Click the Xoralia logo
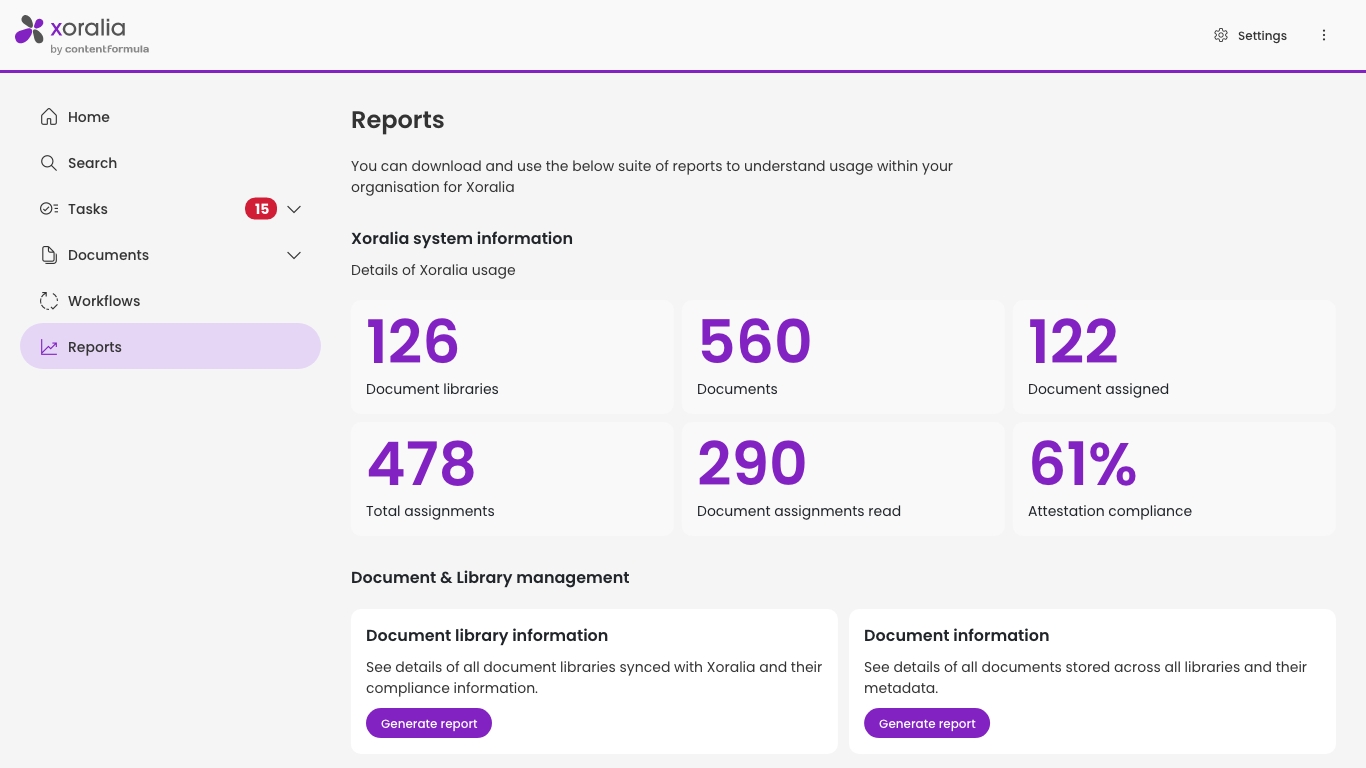The image size is (1366, 768). (82, 34)
